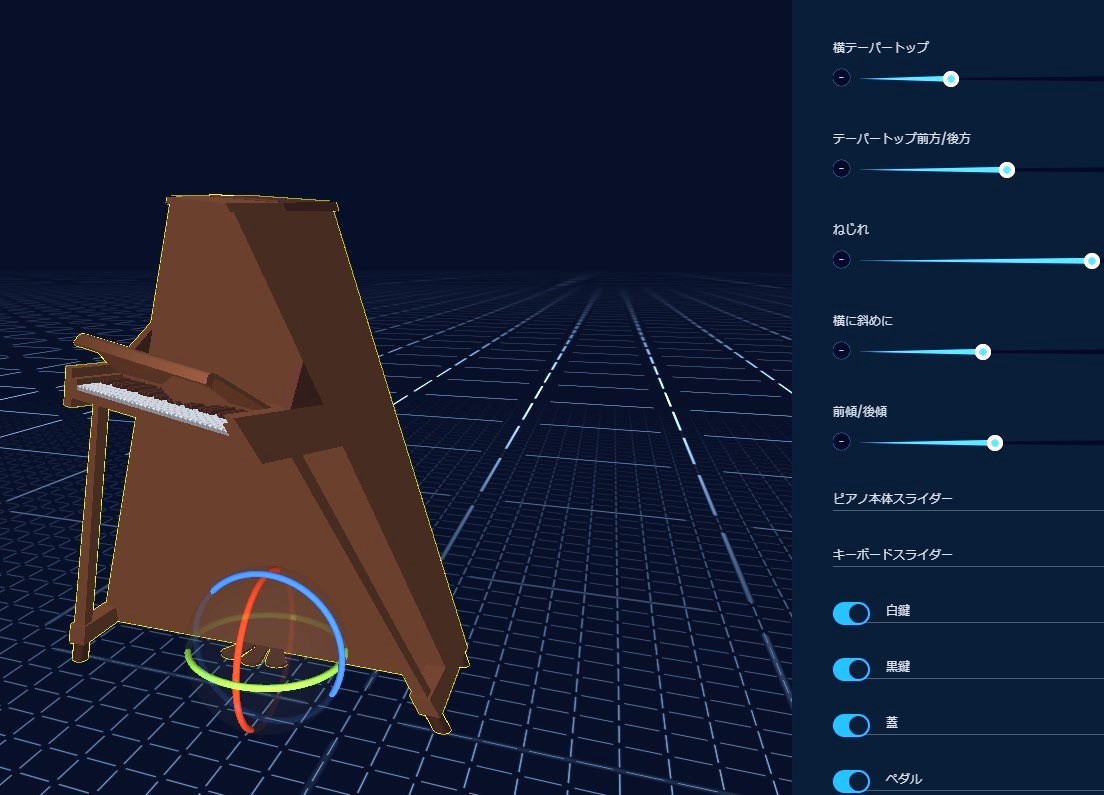
Task: Click minus button for 前傾/後傾 slider
Action: [x=841, y=442]
